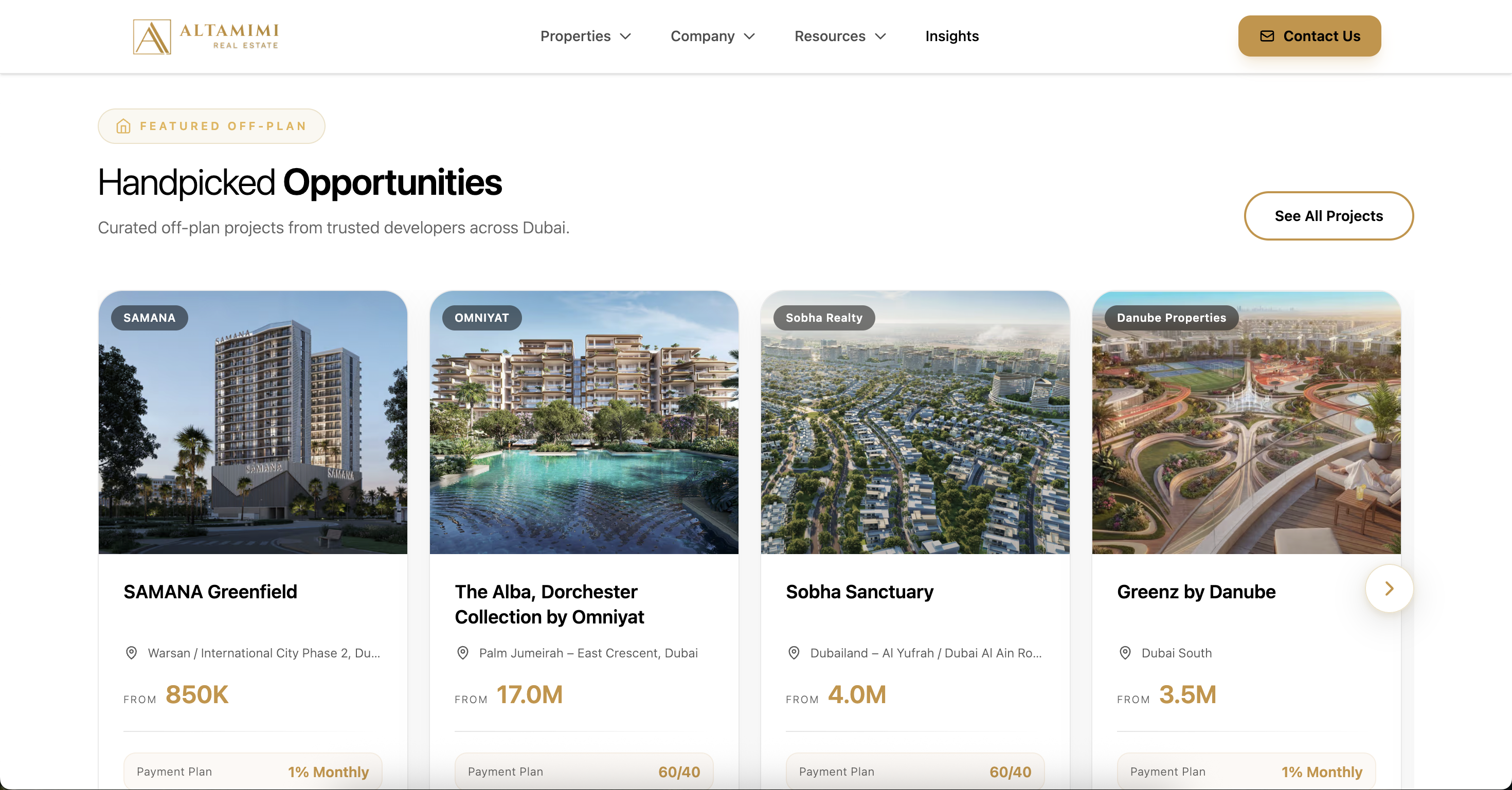This screenshot has width=1512, height=790.
Task: Select the Sobha Realty developer badge
Action: coord(823,318)
